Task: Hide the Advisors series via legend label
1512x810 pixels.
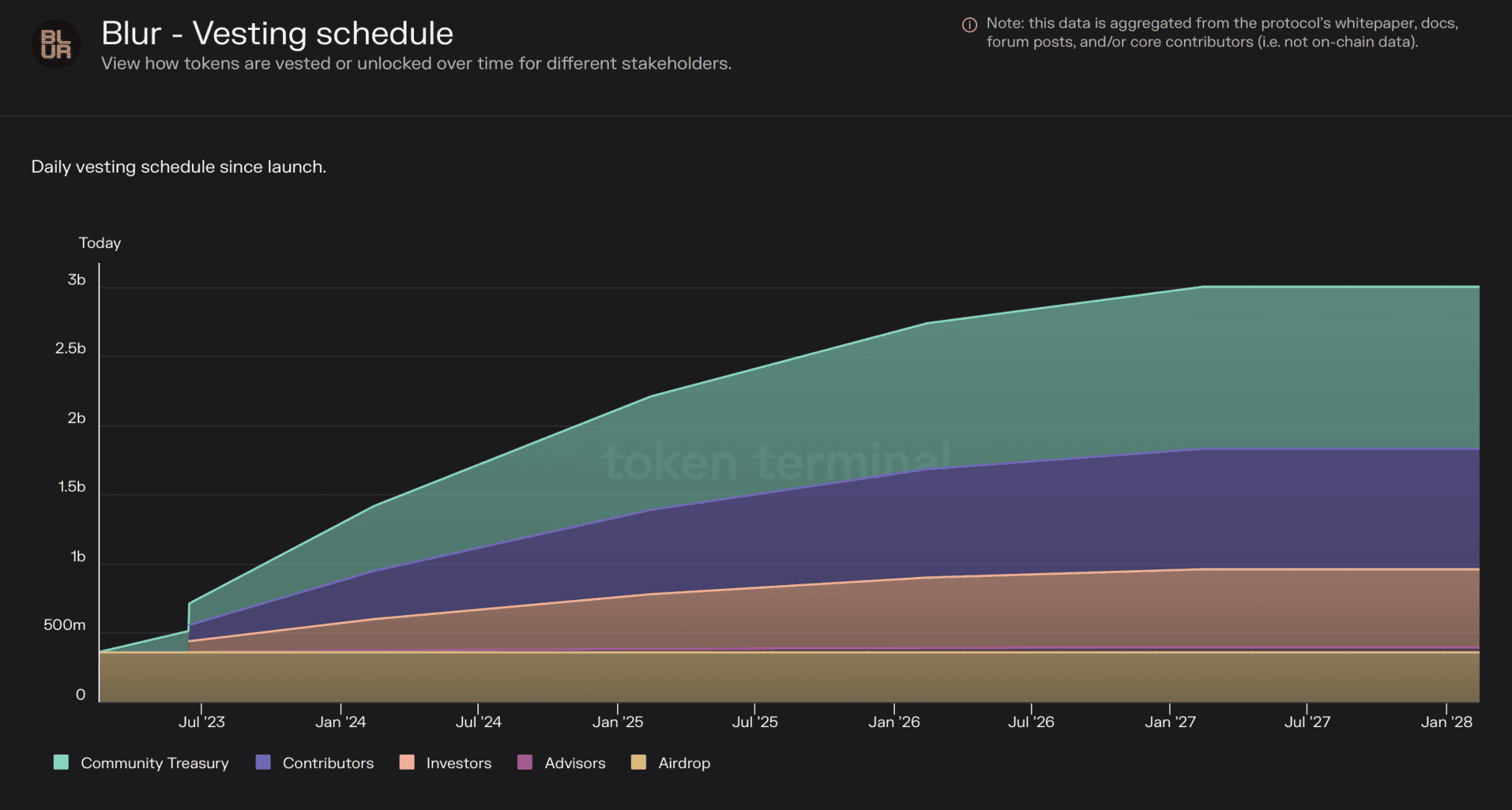Action: coord(575,763)
